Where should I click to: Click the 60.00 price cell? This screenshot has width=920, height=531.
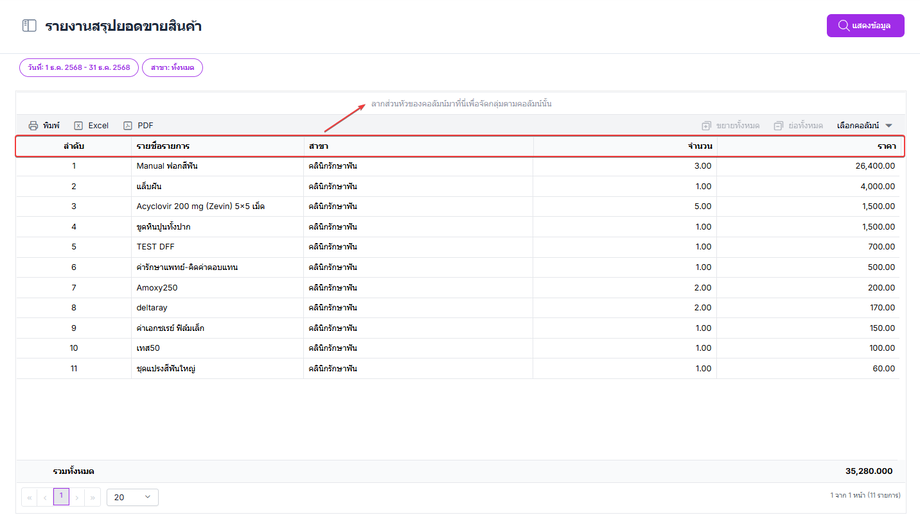pyautogui.click(x=884, y=368)
